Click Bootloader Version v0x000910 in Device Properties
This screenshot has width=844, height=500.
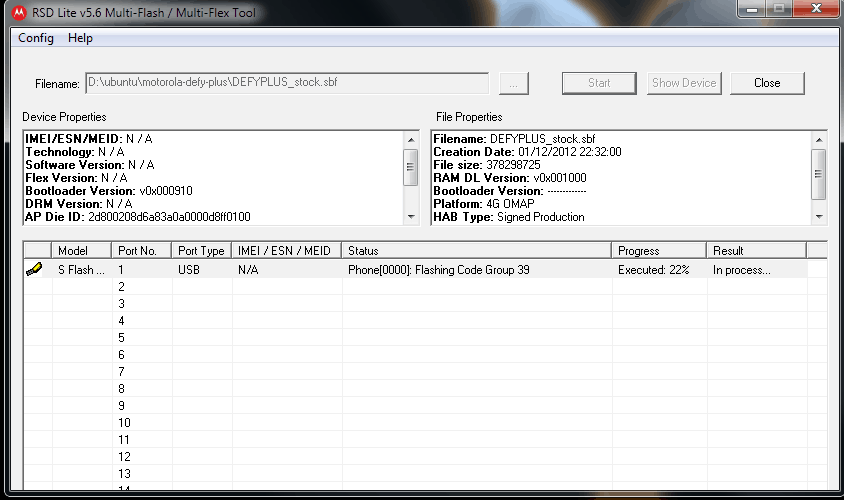point(109,191)
